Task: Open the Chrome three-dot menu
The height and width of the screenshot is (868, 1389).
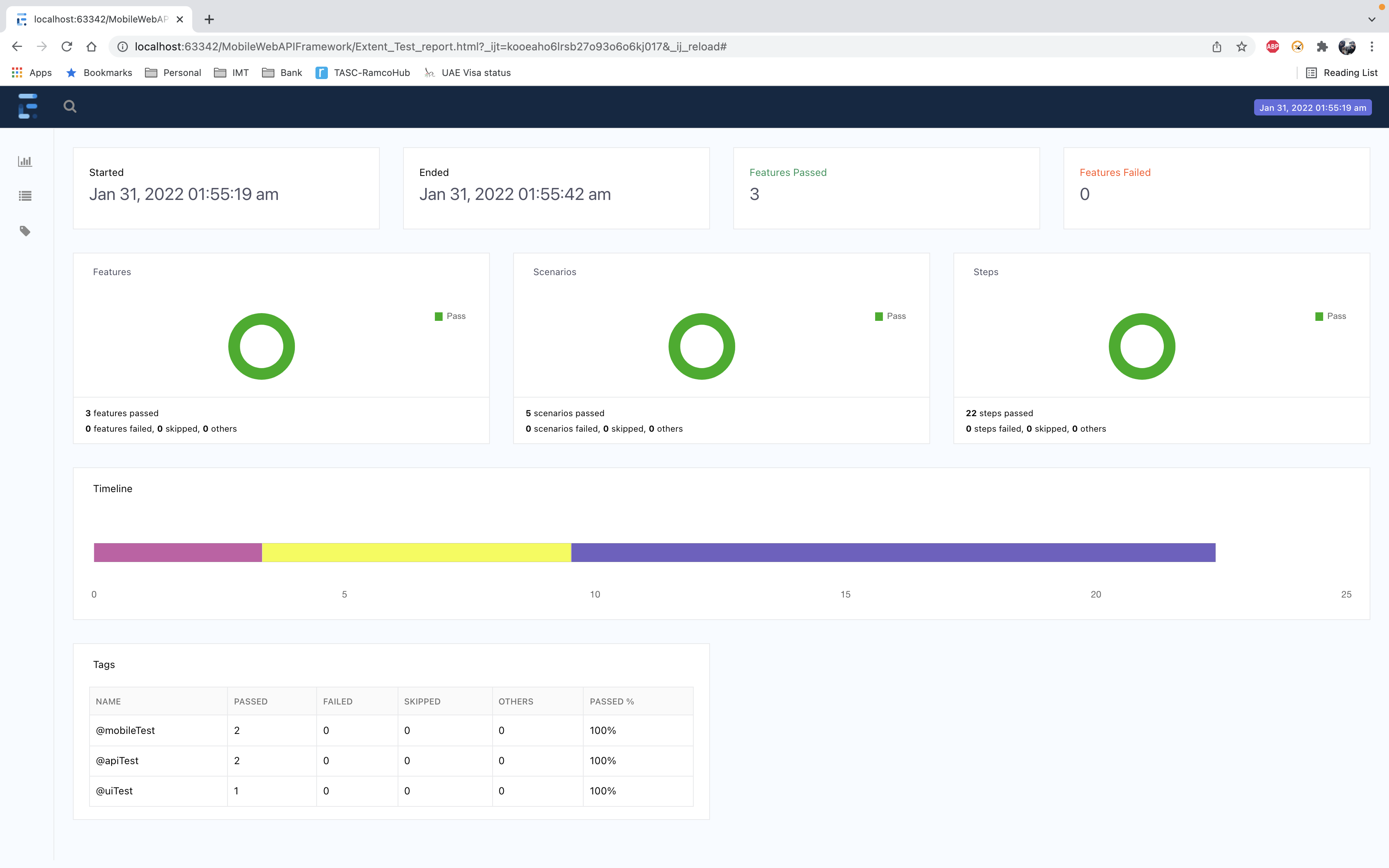Action: pyautogui.click(x=1372, y=46)
